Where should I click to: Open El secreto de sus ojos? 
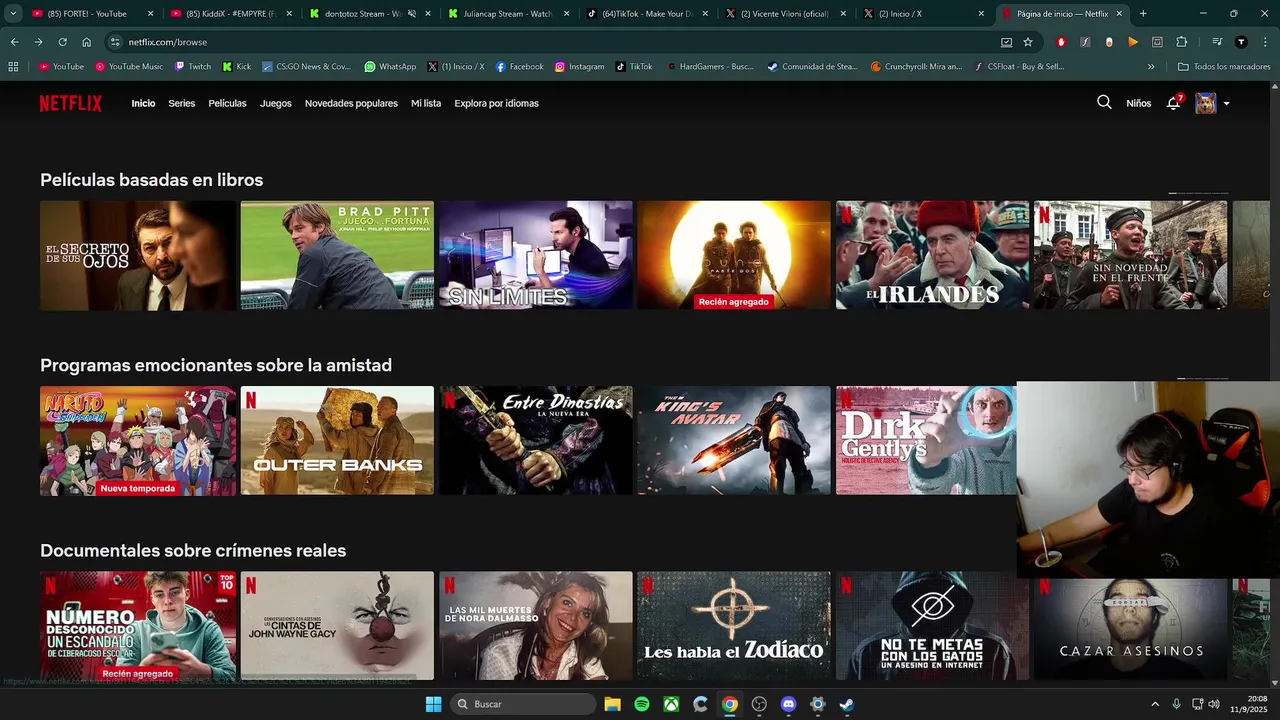click(138, 255)
